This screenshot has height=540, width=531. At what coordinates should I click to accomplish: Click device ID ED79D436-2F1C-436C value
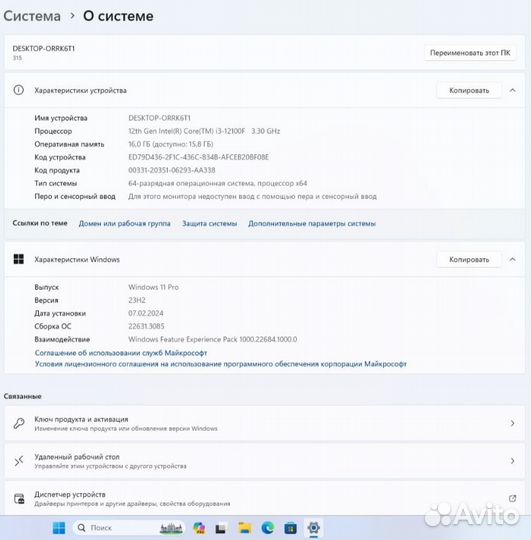(198, 157)
